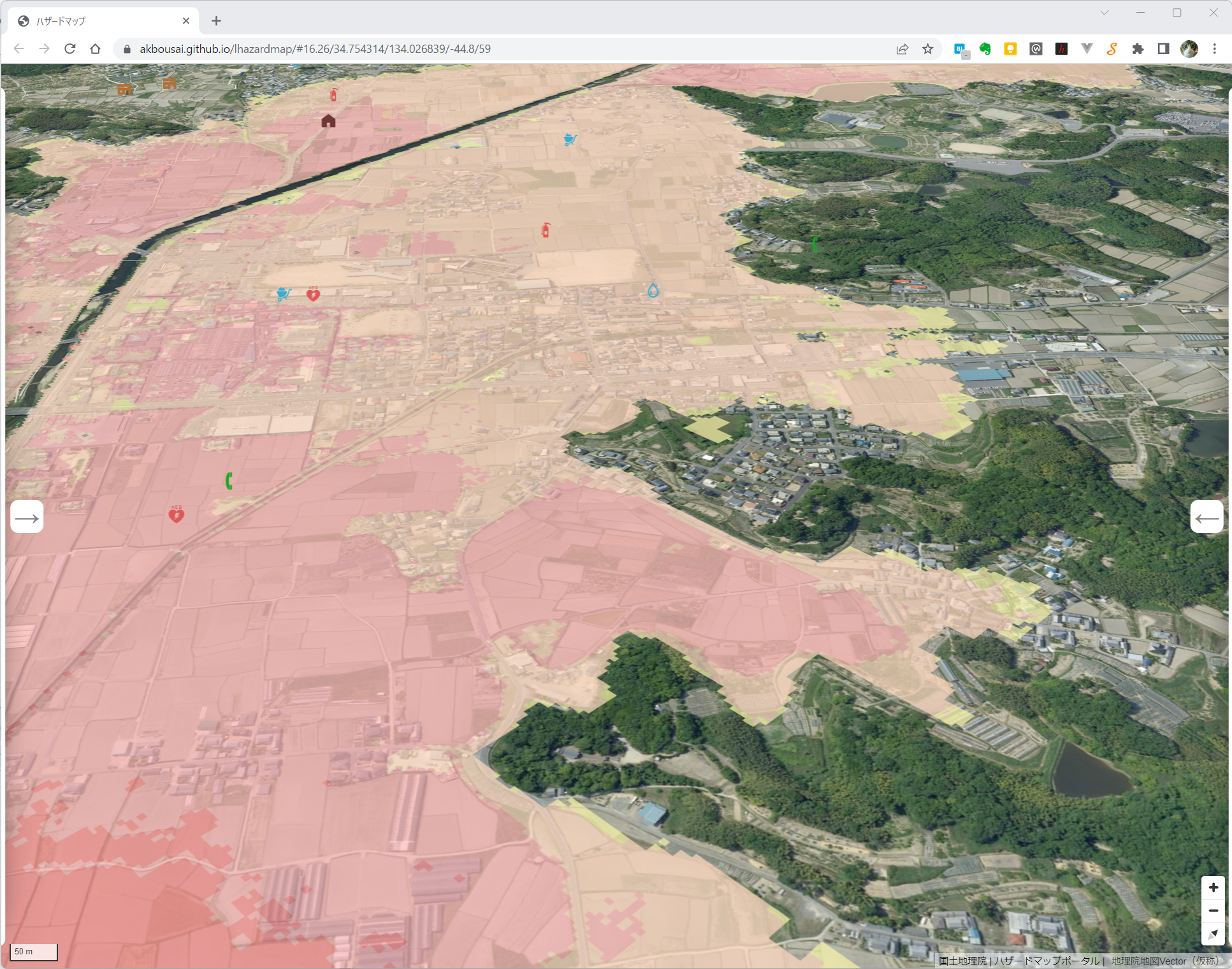Open the gray V extension icon
This screenshot has height=969, width=1232.
[1087, 49]
